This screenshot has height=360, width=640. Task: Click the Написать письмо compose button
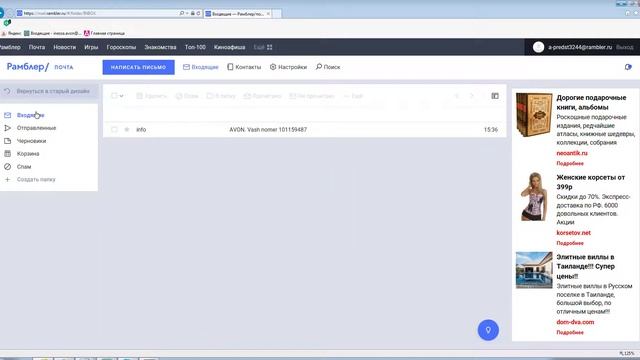tap(138, 67)
